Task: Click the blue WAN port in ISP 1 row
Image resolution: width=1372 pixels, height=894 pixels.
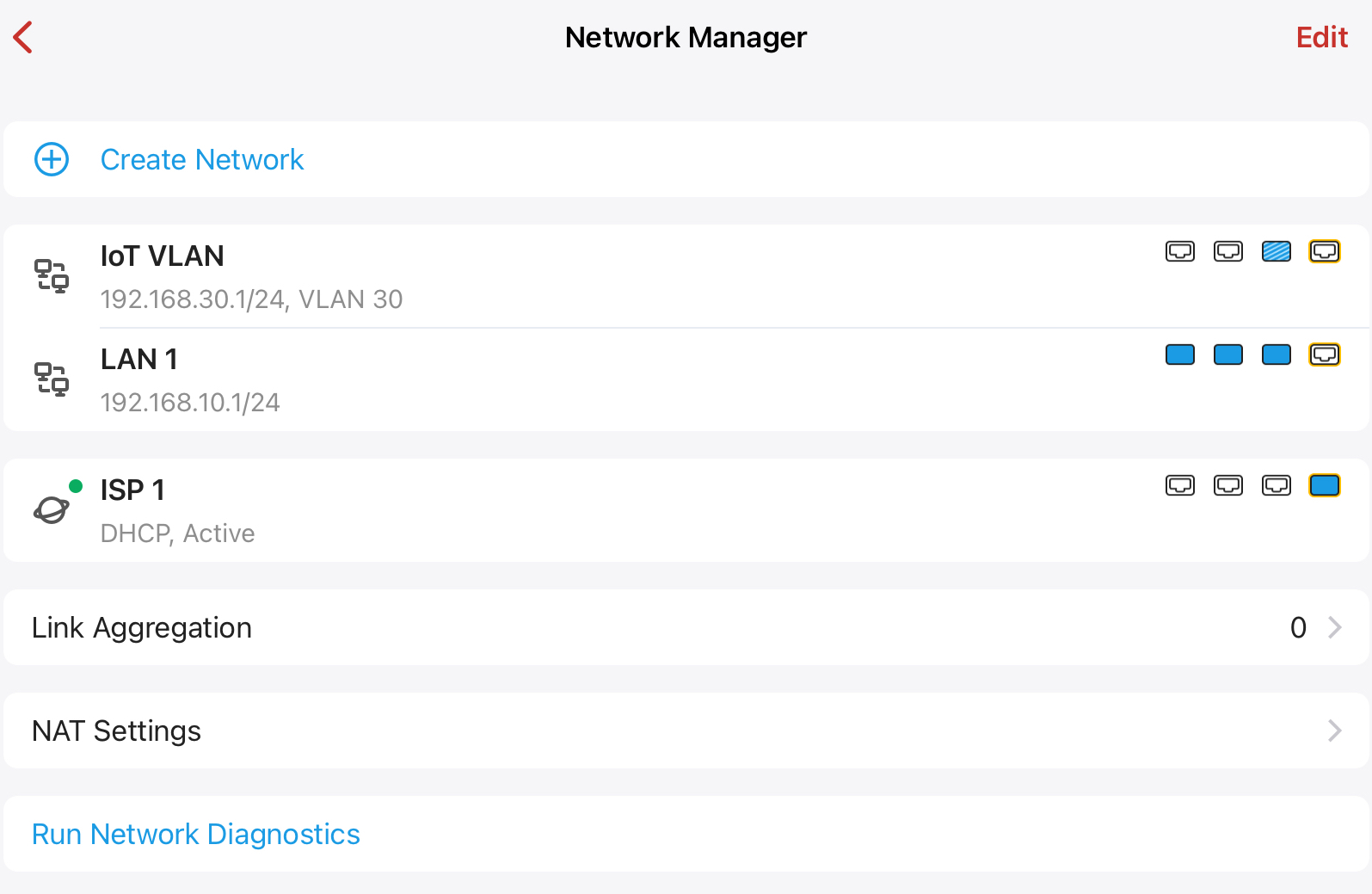Action: (1324, 485)
